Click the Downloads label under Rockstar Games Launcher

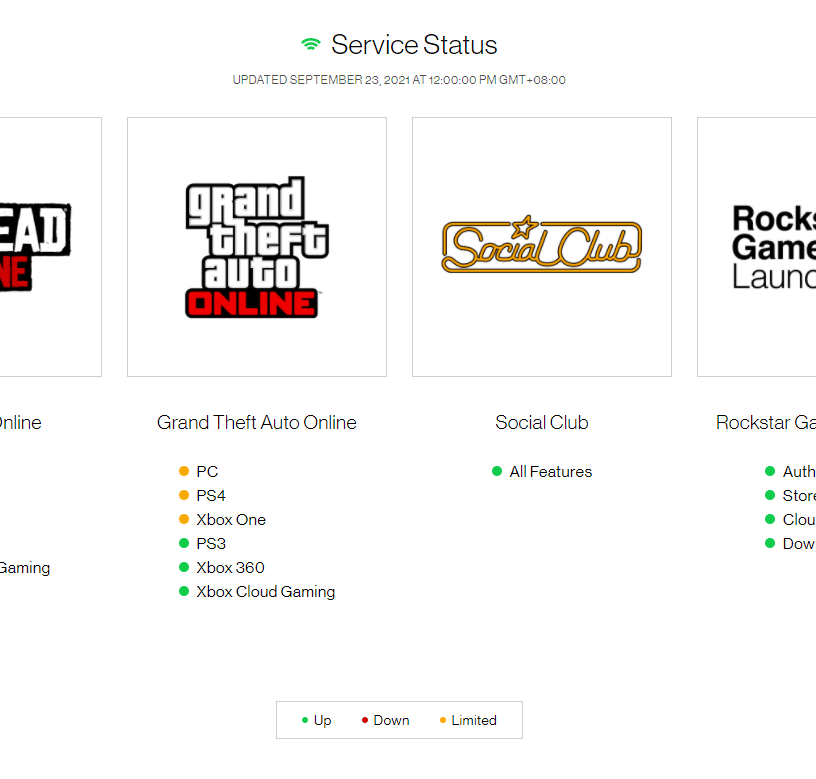[799, 543]
